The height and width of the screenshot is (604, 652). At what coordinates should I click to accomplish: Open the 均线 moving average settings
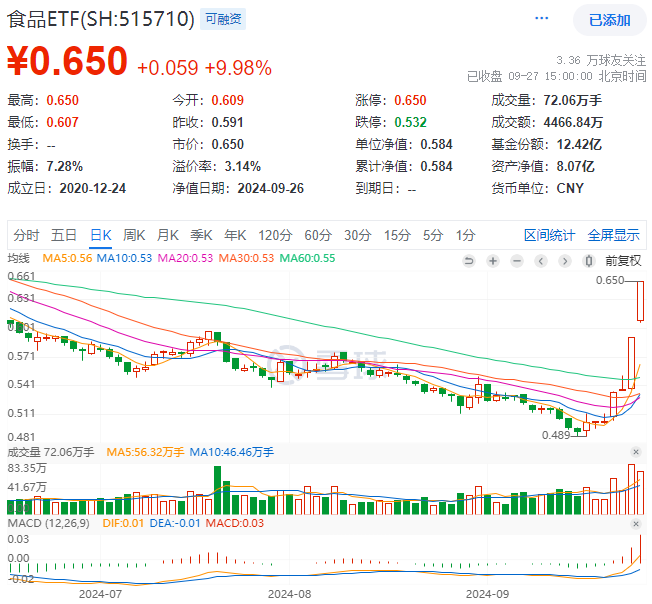click(20, 258)
